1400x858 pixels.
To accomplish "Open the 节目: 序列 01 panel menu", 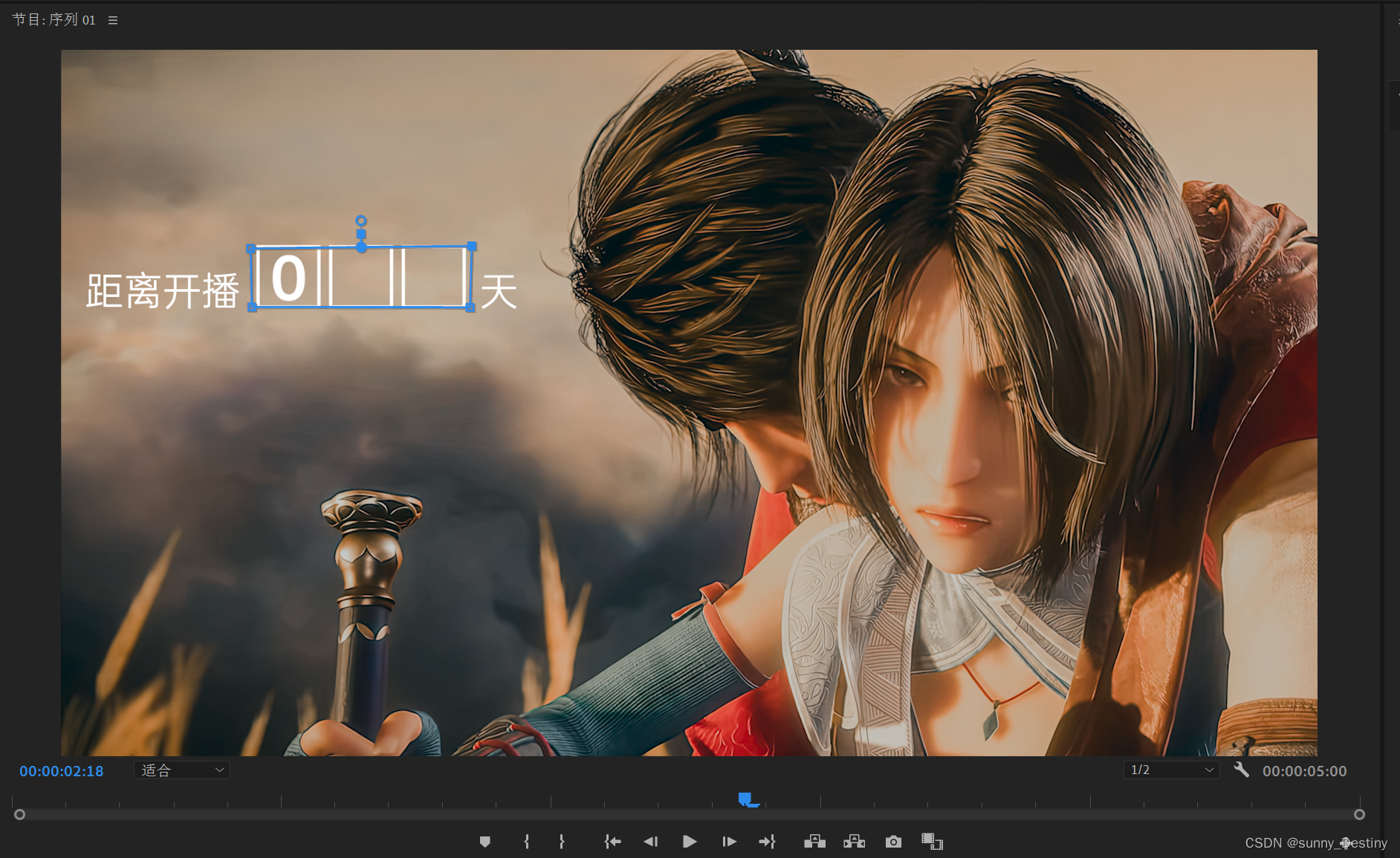I will coord(113,20).
